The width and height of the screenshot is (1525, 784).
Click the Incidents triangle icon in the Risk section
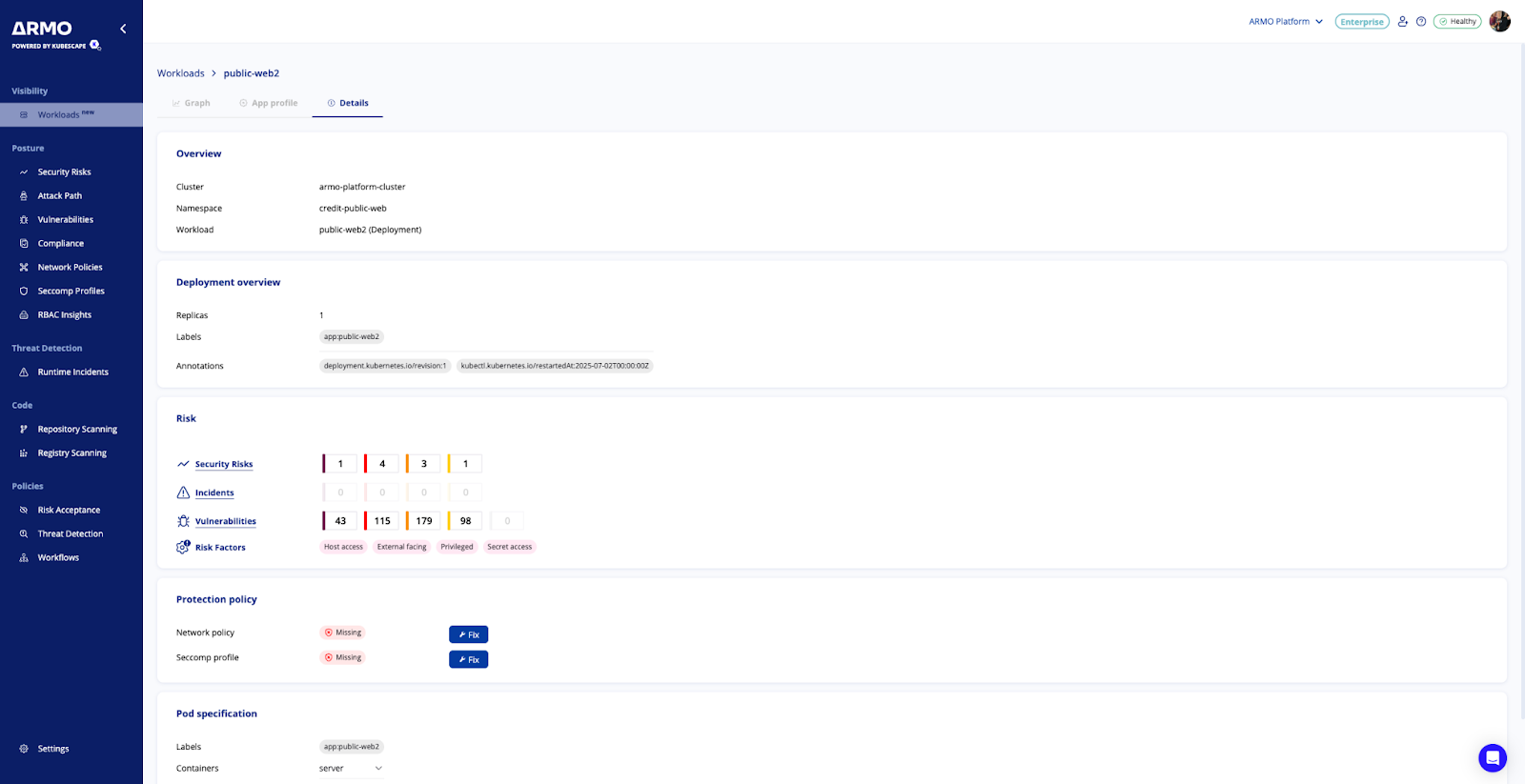pos(183,493)
